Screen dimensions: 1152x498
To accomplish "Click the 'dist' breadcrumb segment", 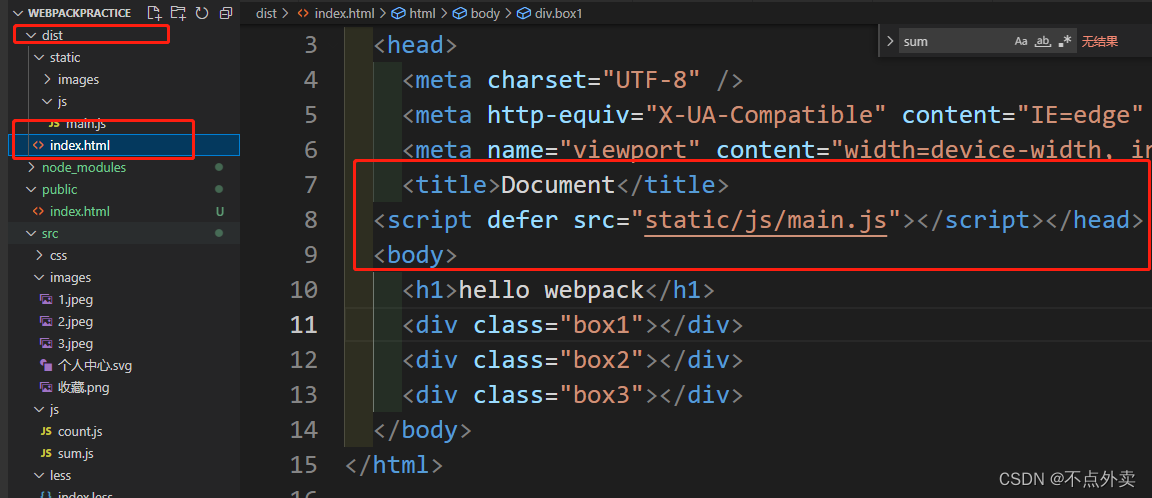I will [265, 13].
